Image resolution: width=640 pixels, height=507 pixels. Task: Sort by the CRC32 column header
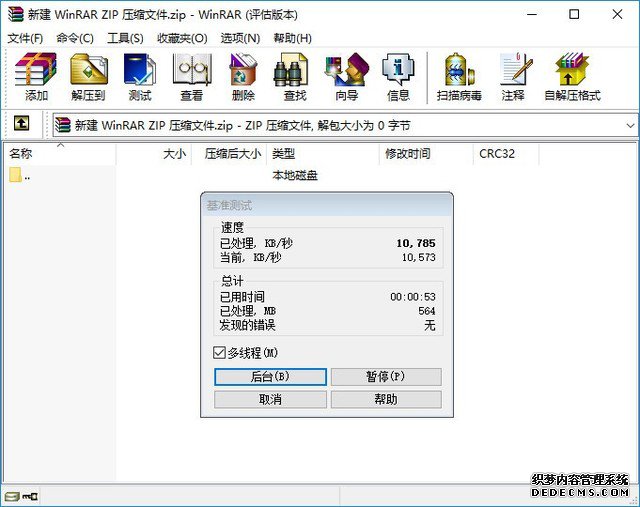[x=506, y=154]
